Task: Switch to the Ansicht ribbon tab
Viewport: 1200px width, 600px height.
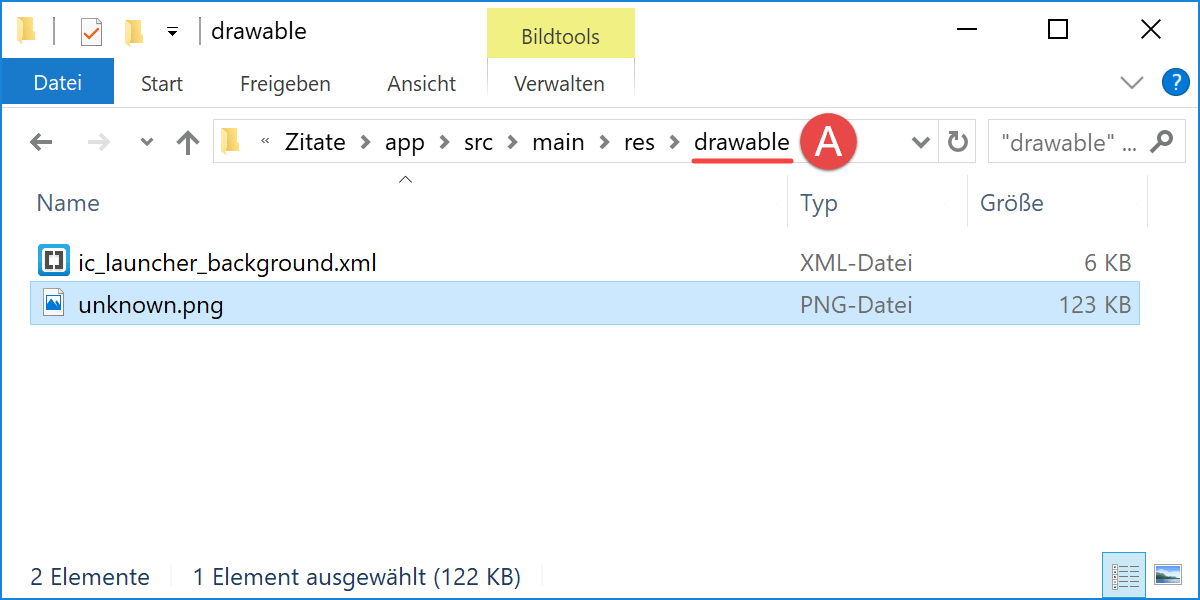Action: pyautogui.click(x=422, y=84)
